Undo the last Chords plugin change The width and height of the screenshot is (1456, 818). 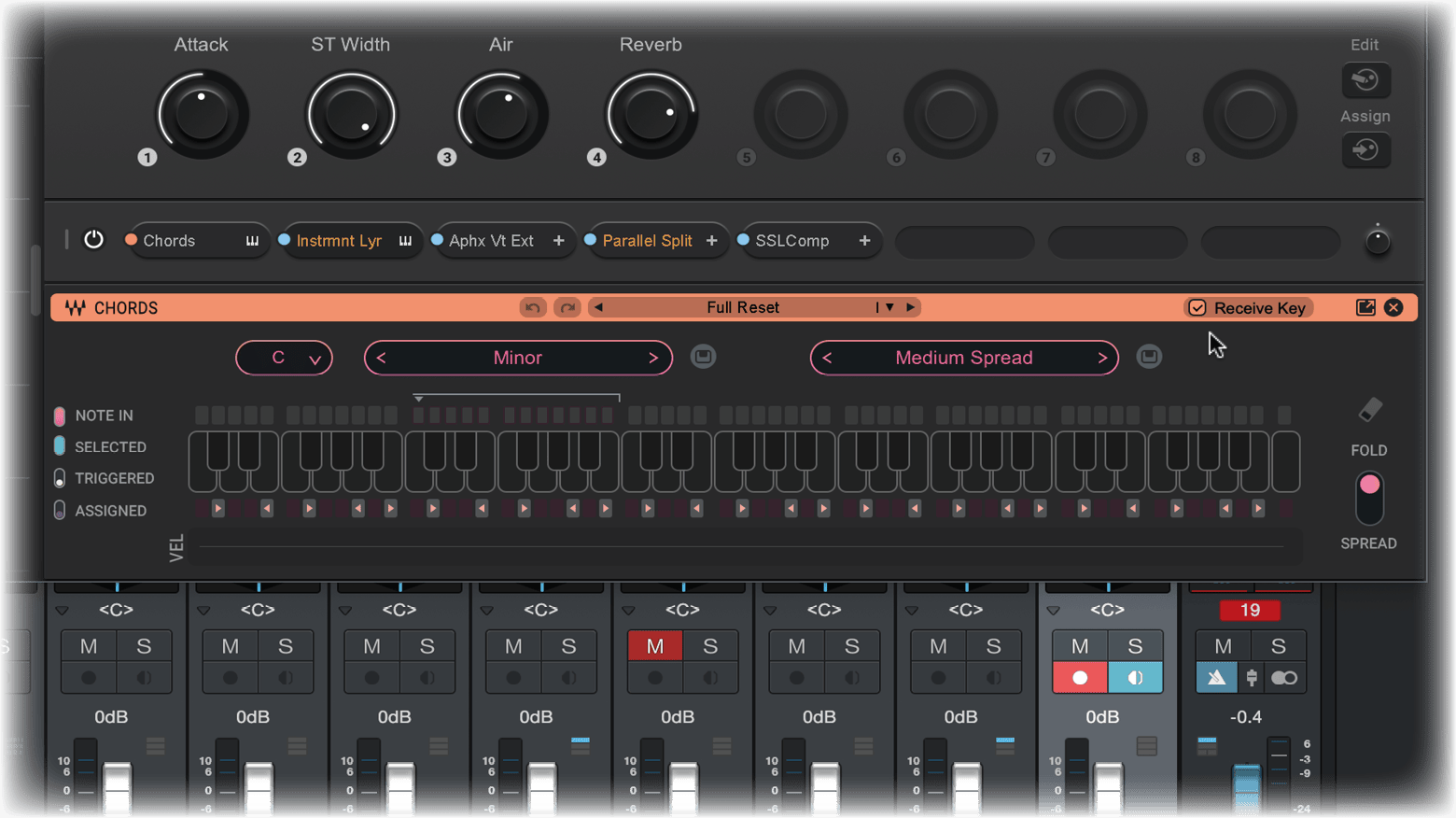click(x=533, y=307)
